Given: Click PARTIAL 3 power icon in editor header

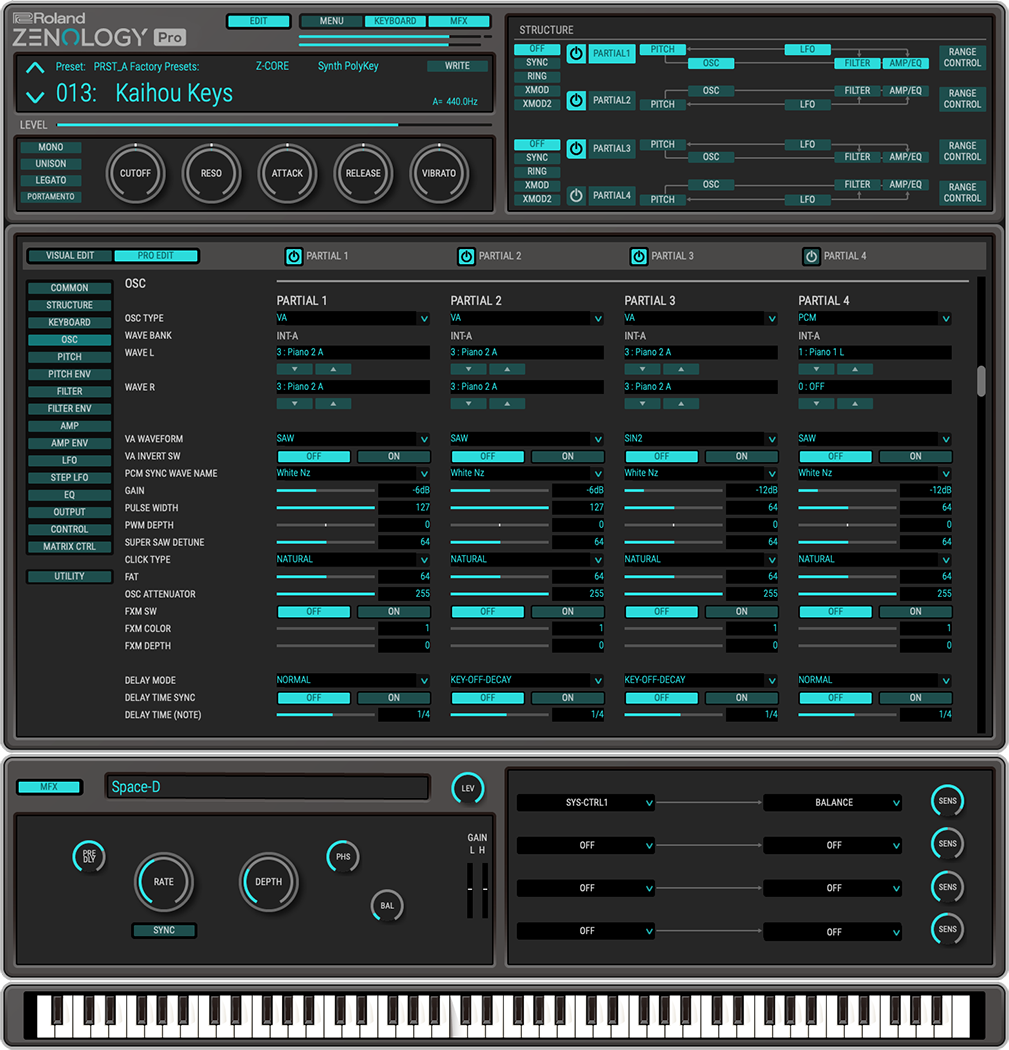Looking at the screenshot, I should 639,256.
